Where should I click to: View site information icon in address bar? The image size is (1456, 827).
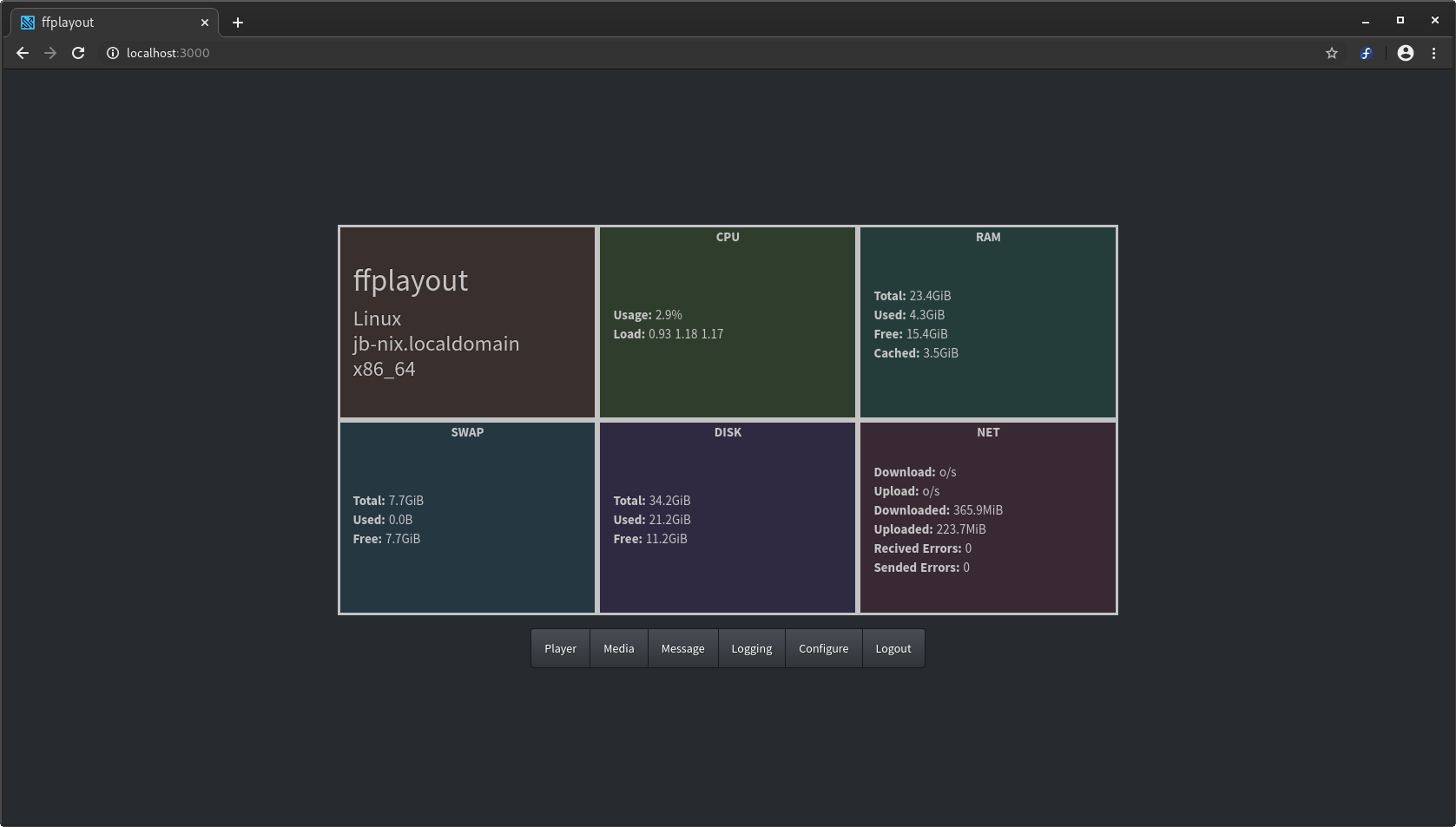pos(113,53)
